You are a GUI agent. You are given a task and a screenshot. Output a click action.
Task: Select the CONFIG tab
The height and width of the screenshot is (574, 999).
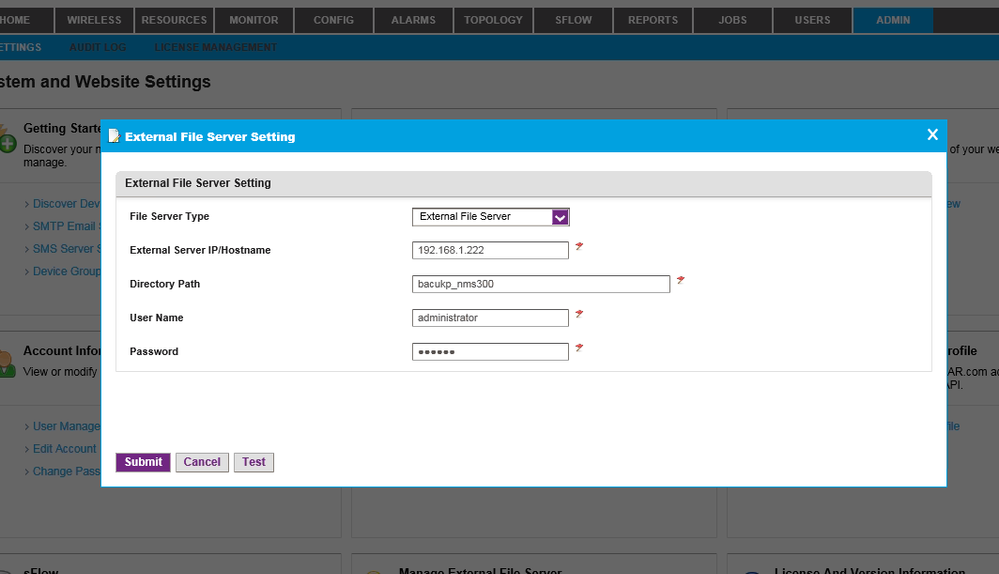point(334,20)
